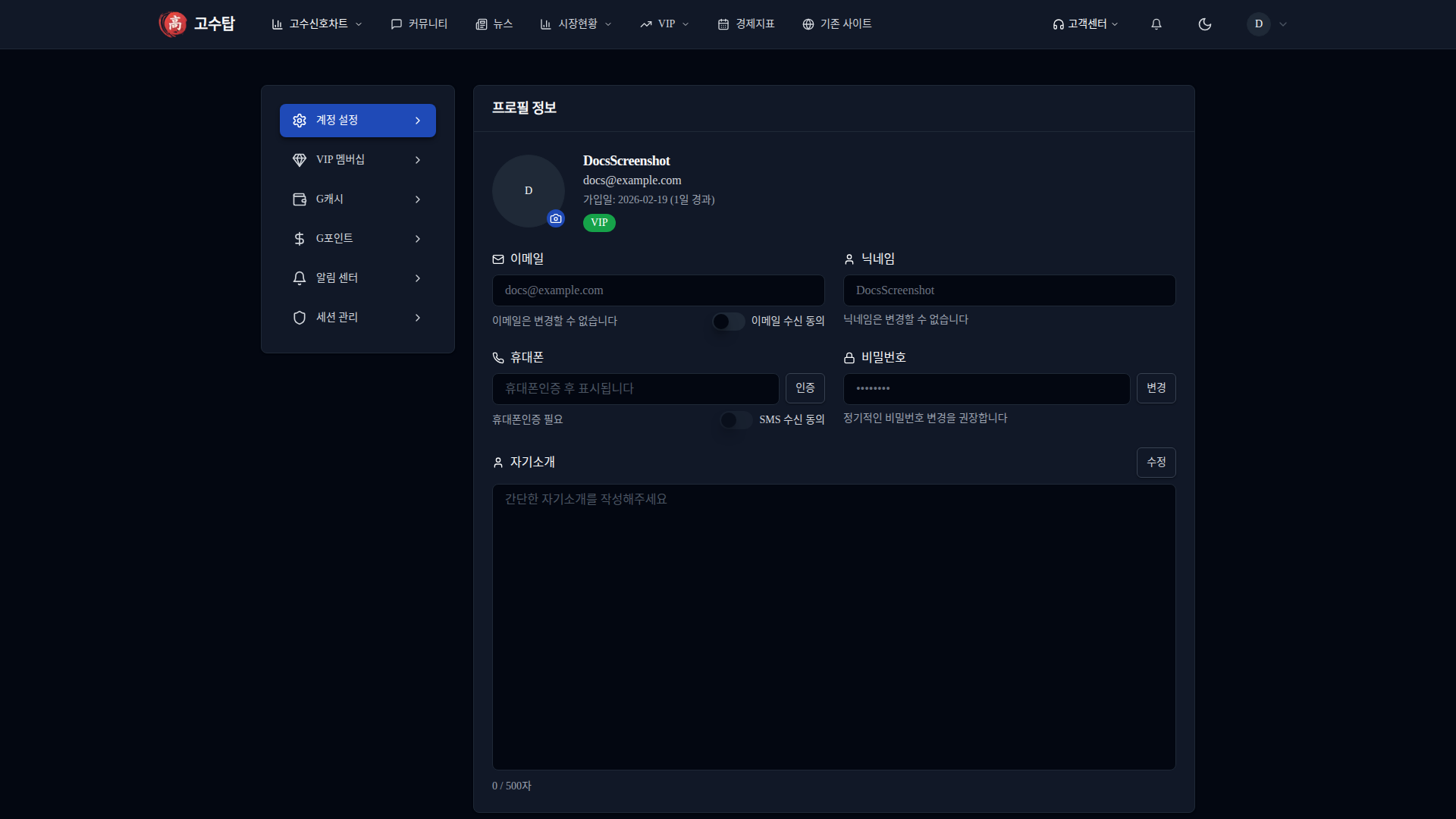Open 고객센터 dropdown
The image size is (1456, 819).
click(x=1085, y=24)
